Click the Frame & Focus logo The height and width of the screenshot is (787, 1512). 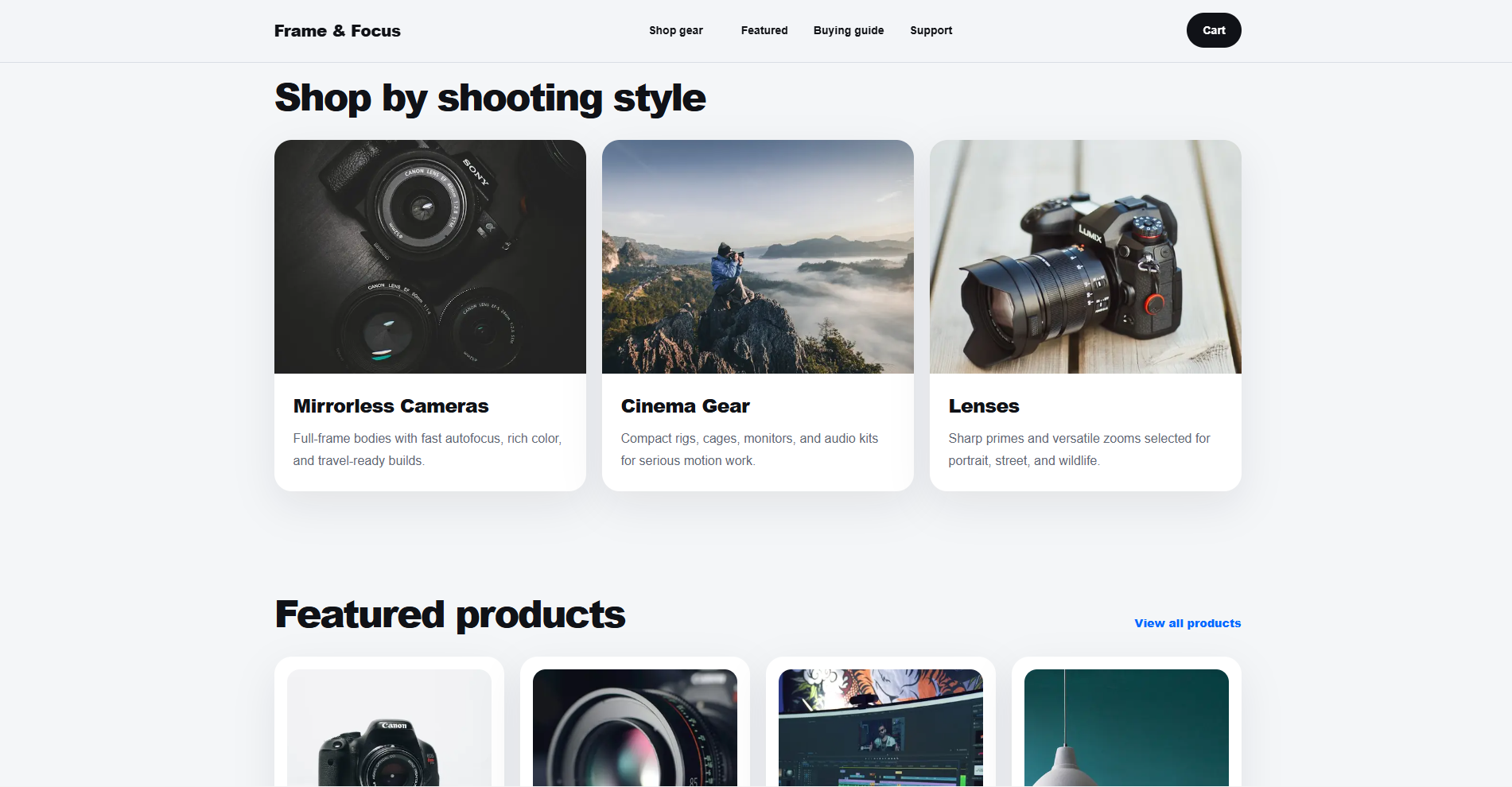tap(337, 31)
